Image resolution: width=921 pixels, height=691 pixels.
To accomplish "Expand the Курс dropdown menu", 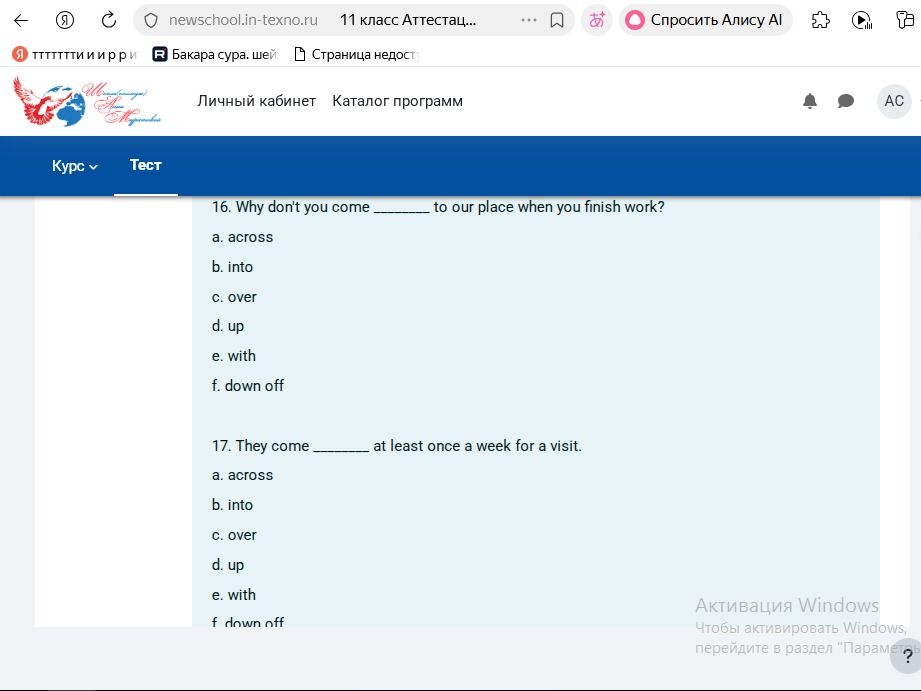I will click(75, 166).
